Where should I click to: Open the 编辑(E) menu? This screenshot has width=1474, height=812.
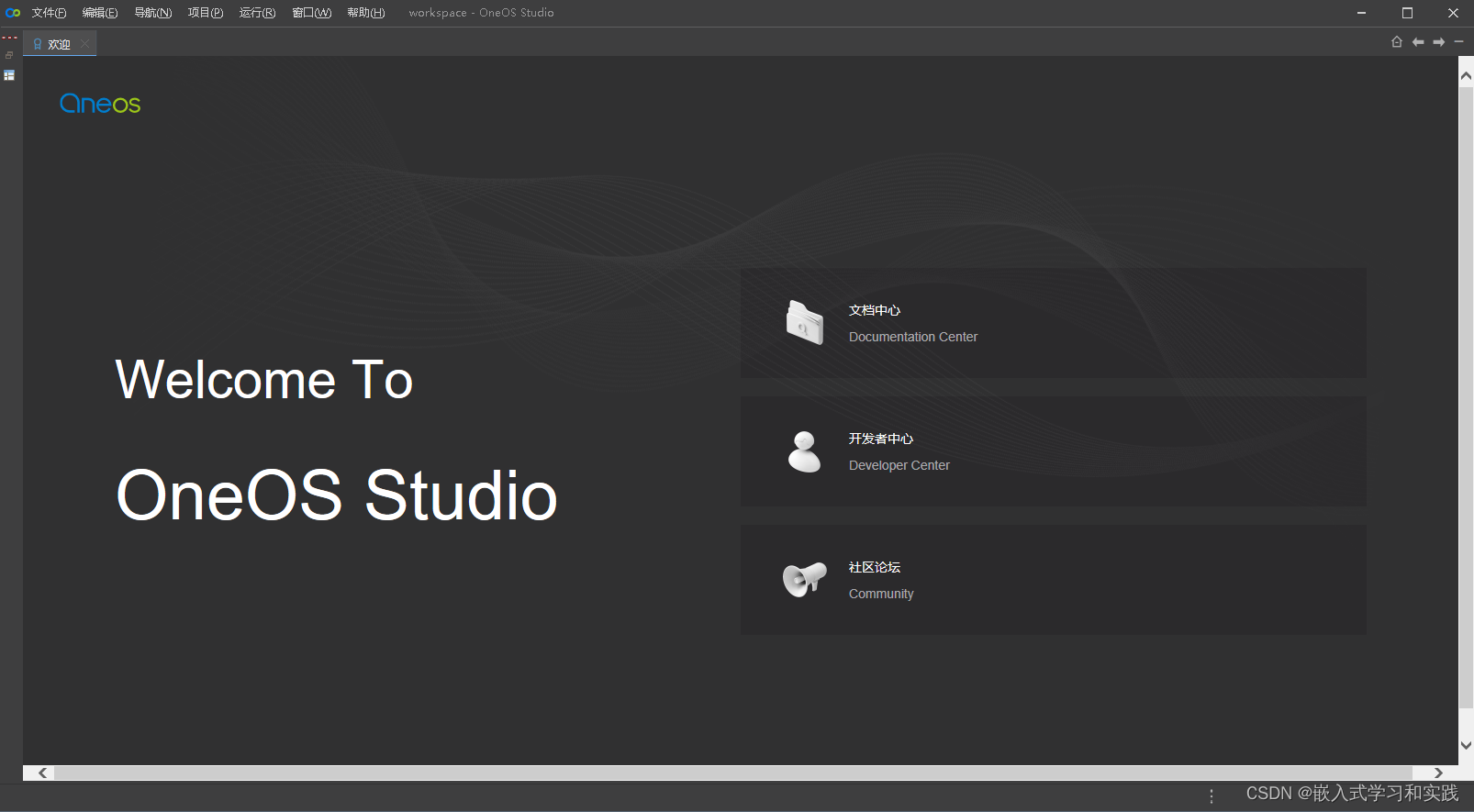pyautogui.click(x=100, y=13)
